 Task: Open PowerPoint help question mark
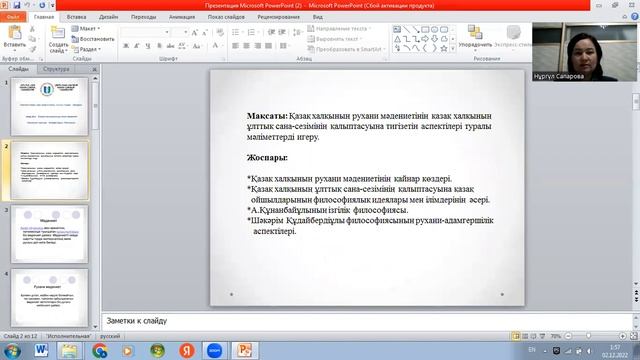(635, 17)
